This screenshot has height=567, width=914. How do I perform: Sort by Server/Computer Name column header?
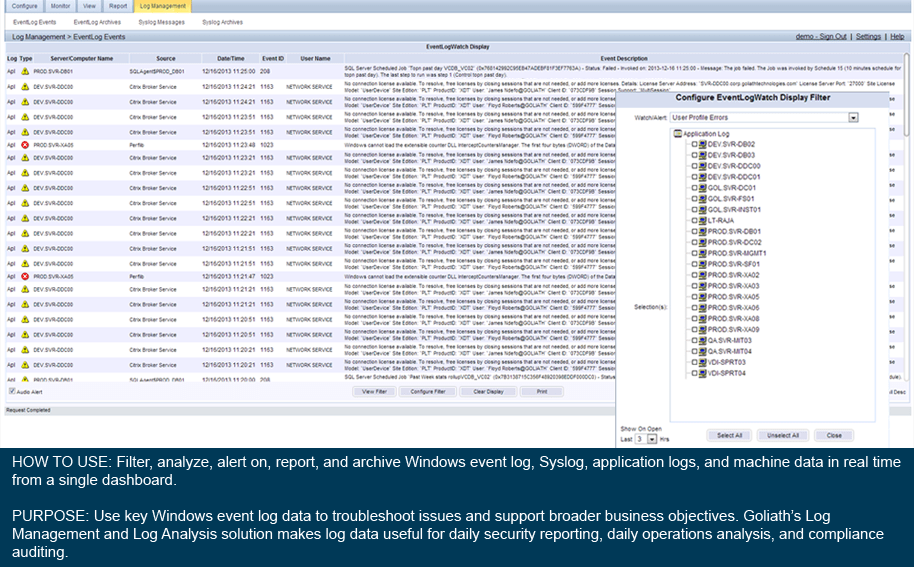(x=82, y=58)
